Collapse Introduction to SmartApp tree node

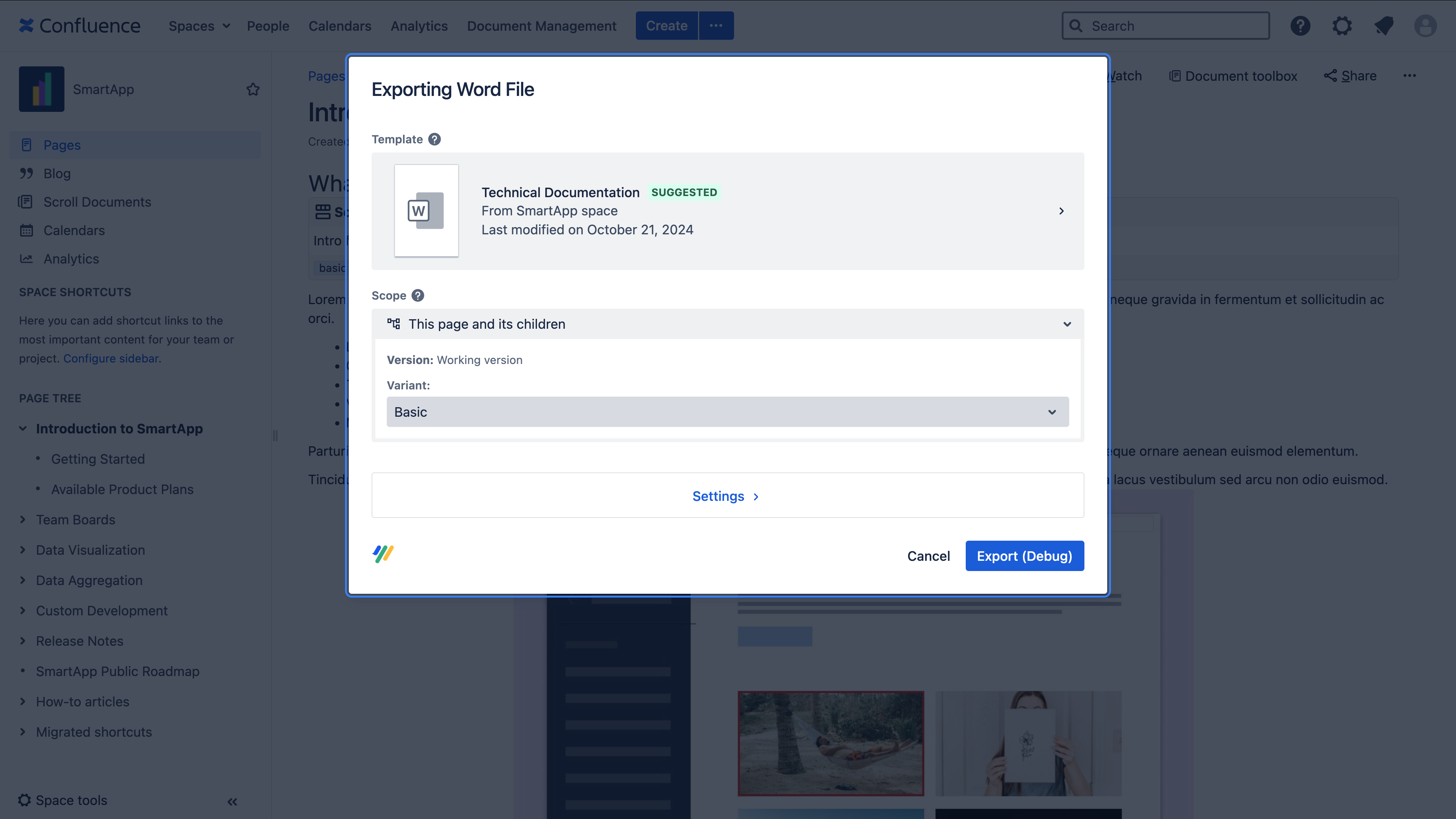pos(23,428)
